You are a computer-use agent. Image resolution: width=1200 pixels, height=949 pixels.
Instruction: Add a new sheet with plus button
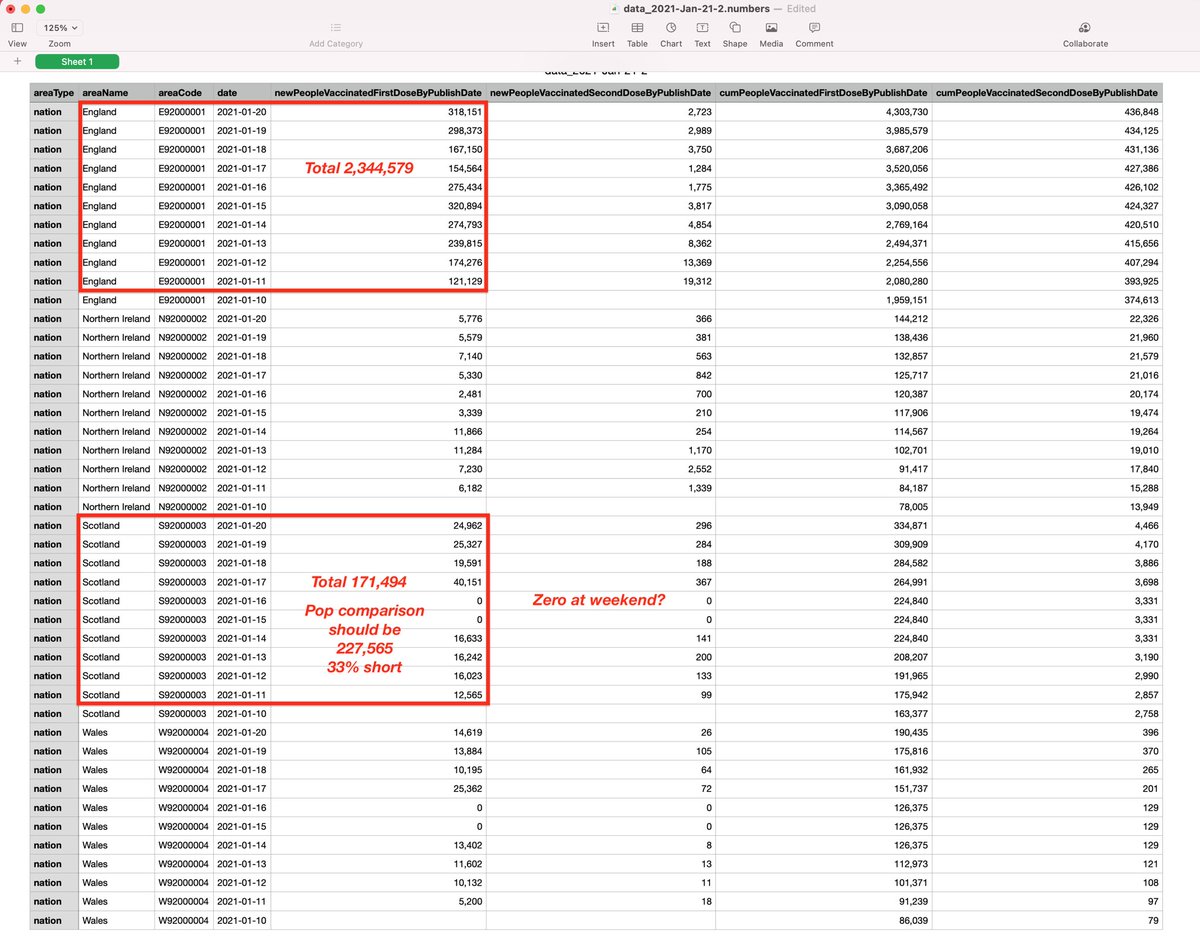point(17,62)
